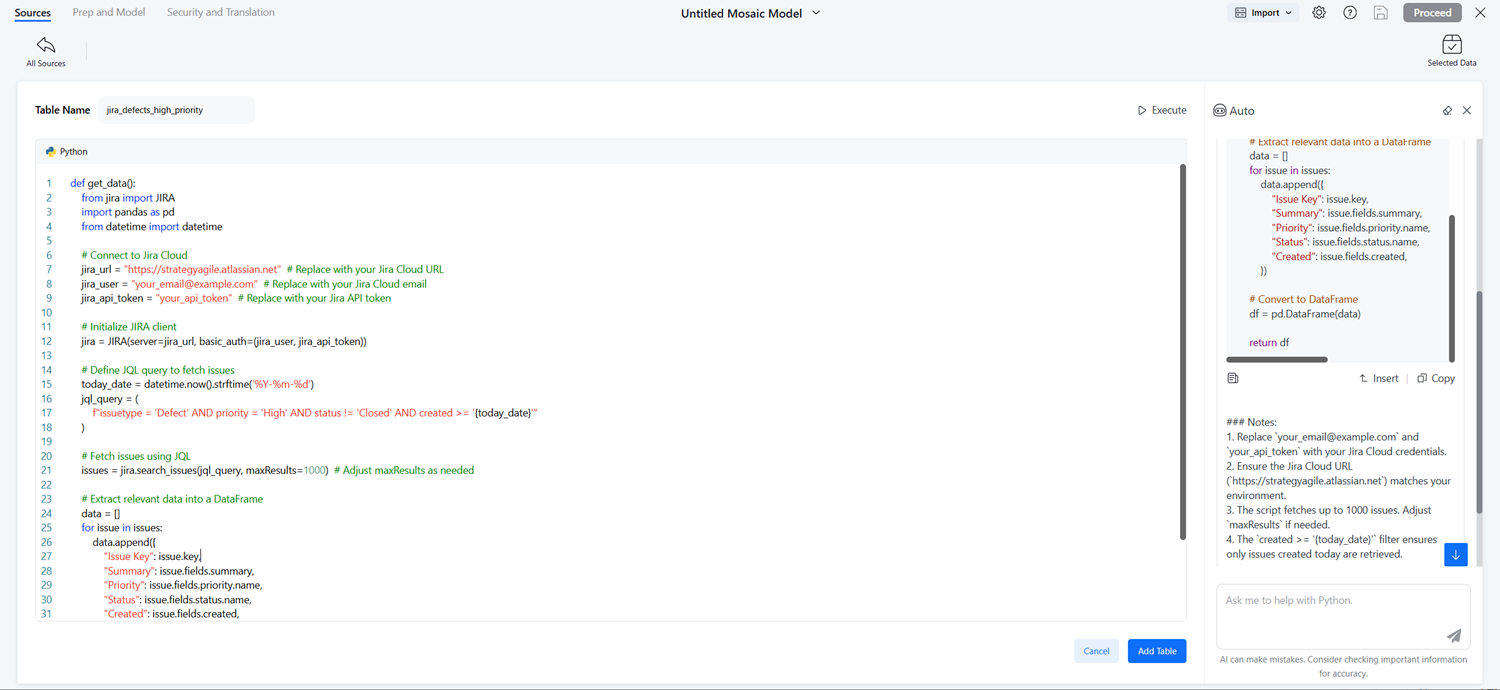This screenshot has height=690, width=1500.
Task: Click the Add Table button
Action: (1156, 651)
